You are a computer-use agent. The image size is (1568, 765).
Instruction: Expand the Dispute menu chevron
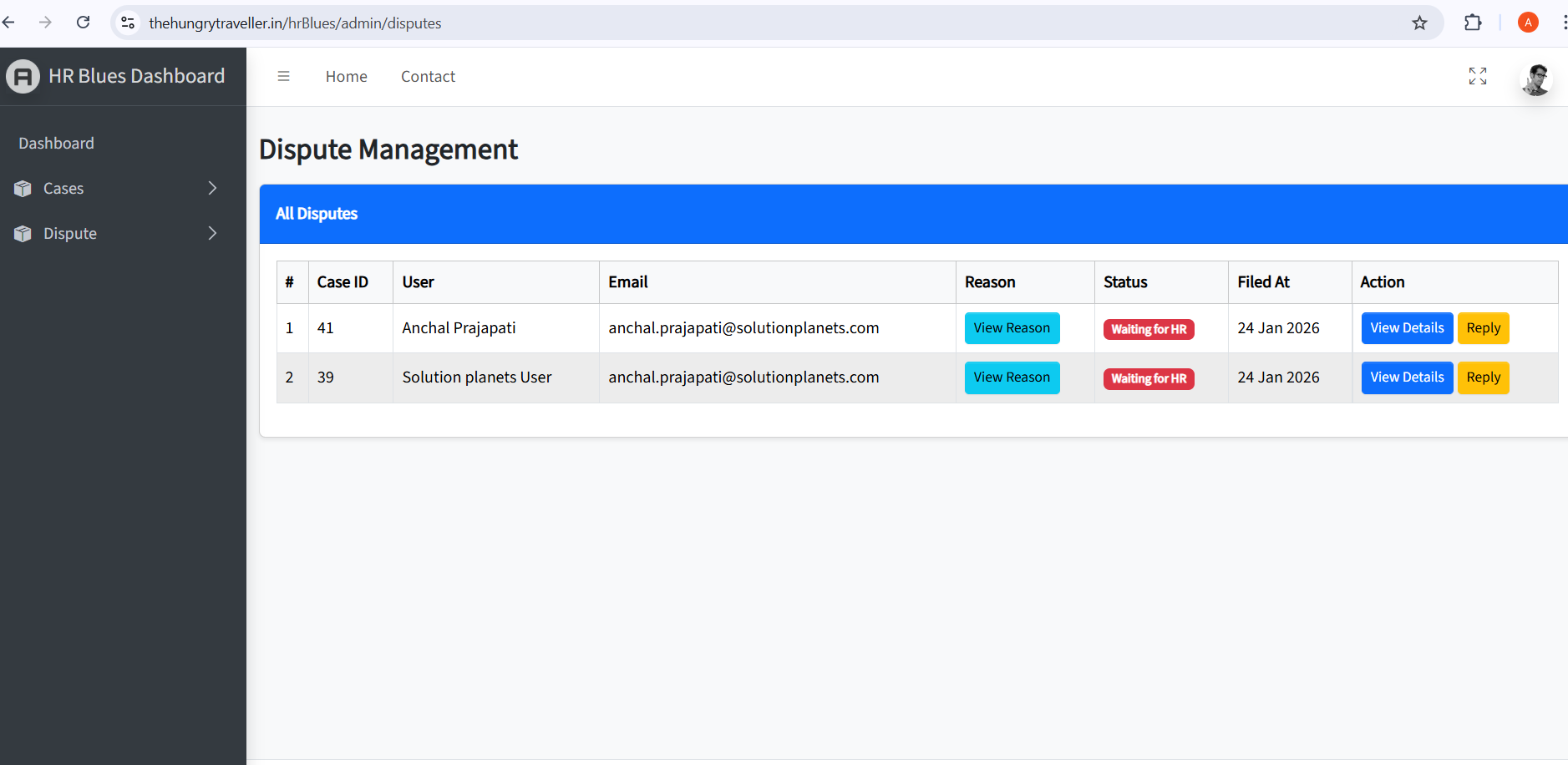tap(212, 234)
